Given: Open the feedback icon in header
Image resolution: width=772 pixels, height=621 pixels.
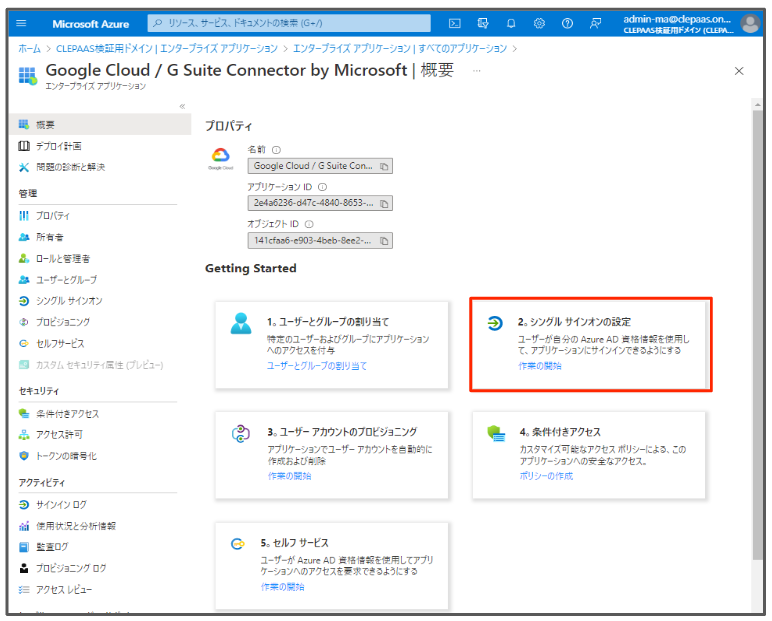Looking at the screenshot, I should 596,23.
